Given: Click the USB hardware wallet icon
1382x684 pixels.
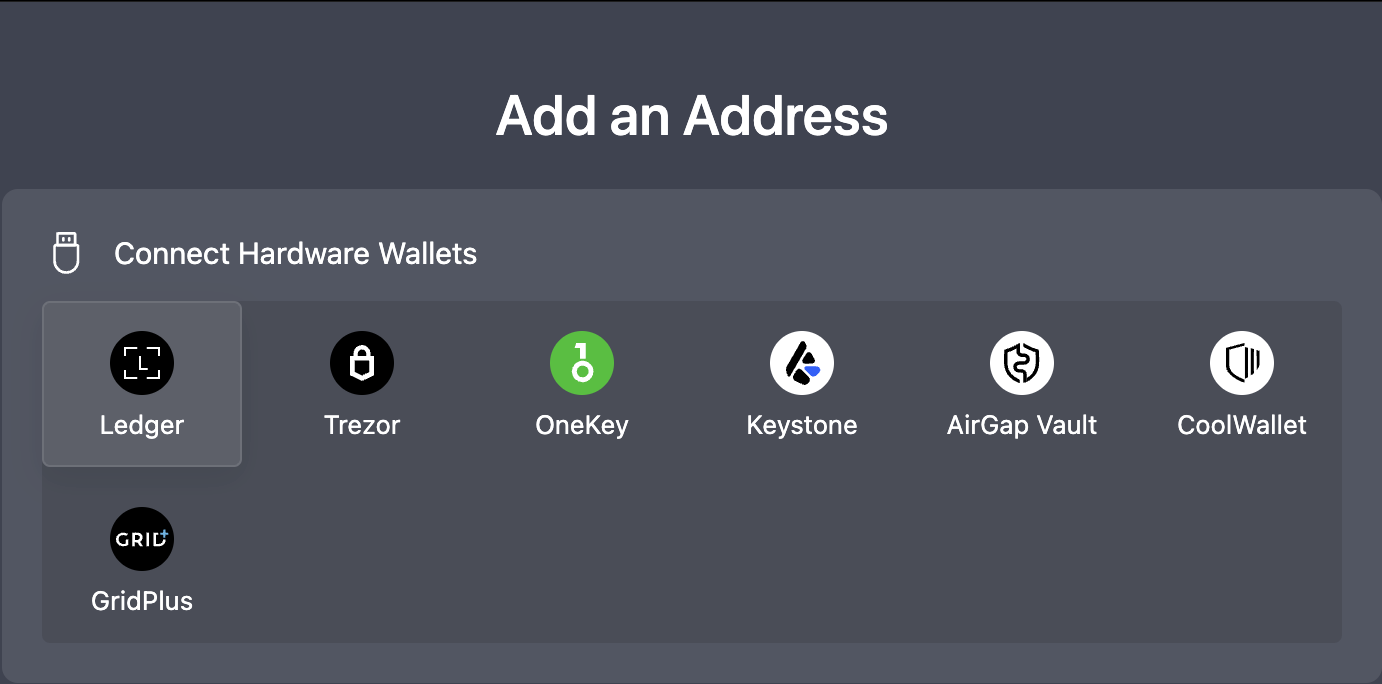Looking at the screenshot, I should pos(66,253).
